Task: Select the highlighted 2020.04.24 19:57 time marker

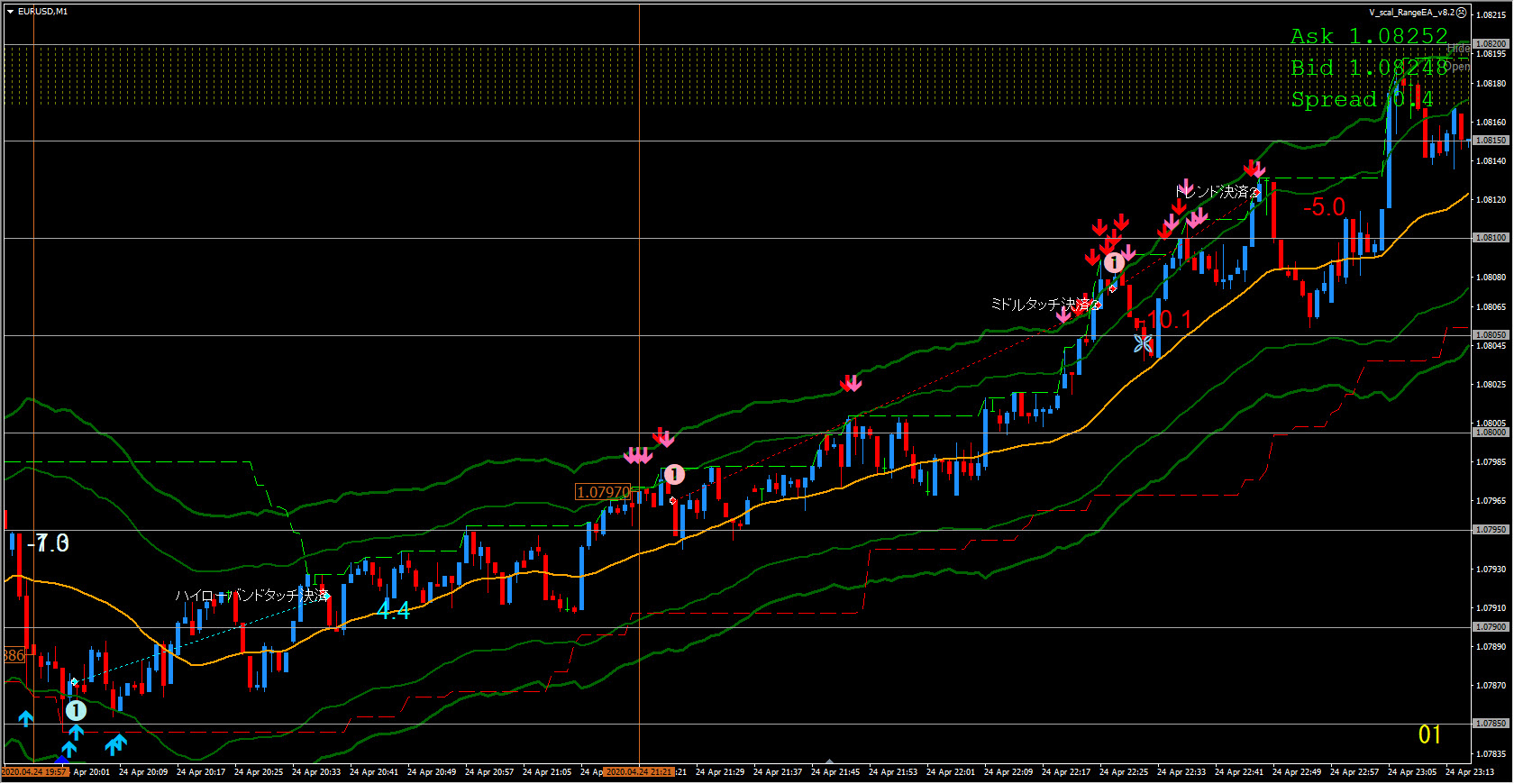Action: [x=35, y=772]
